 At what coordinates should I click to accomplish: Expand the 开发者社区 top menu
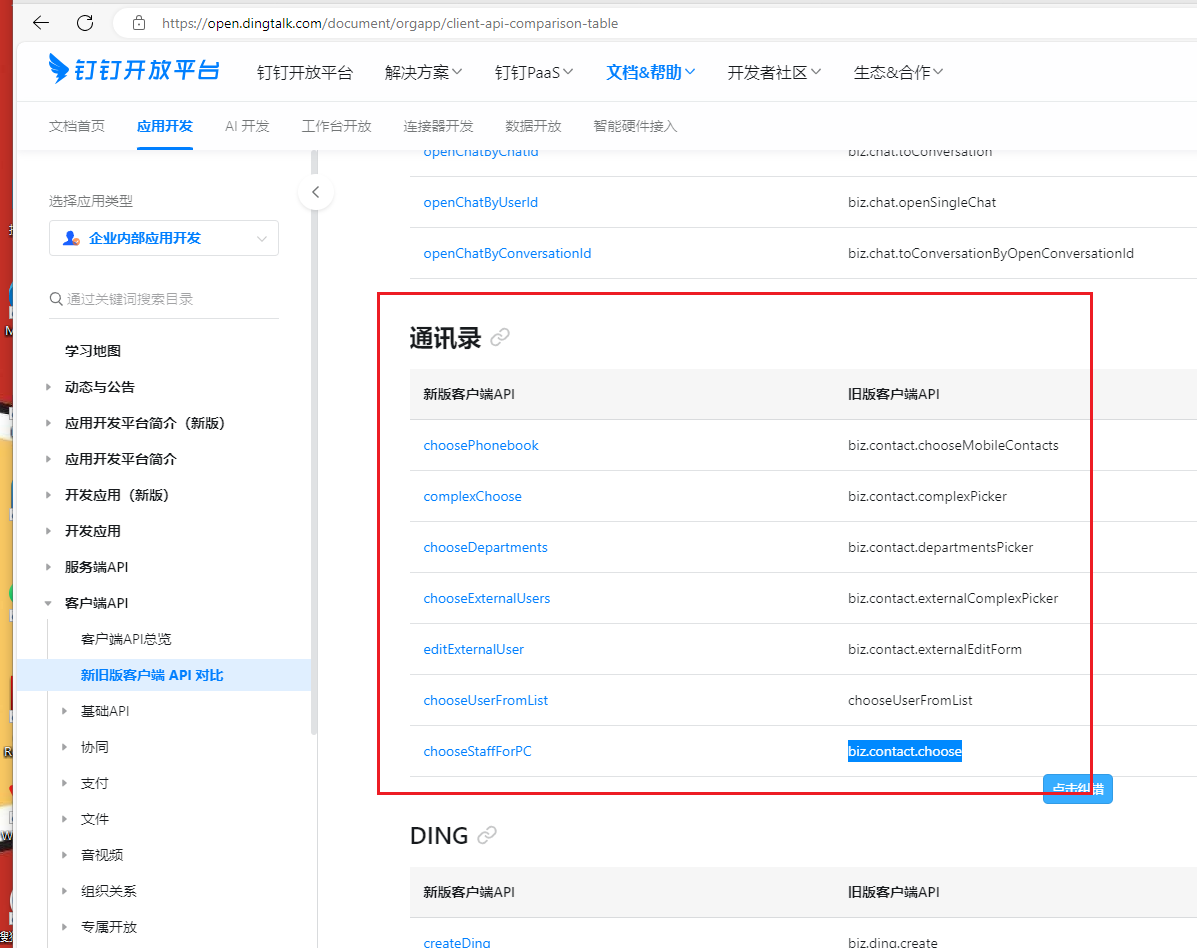point(774,72)
